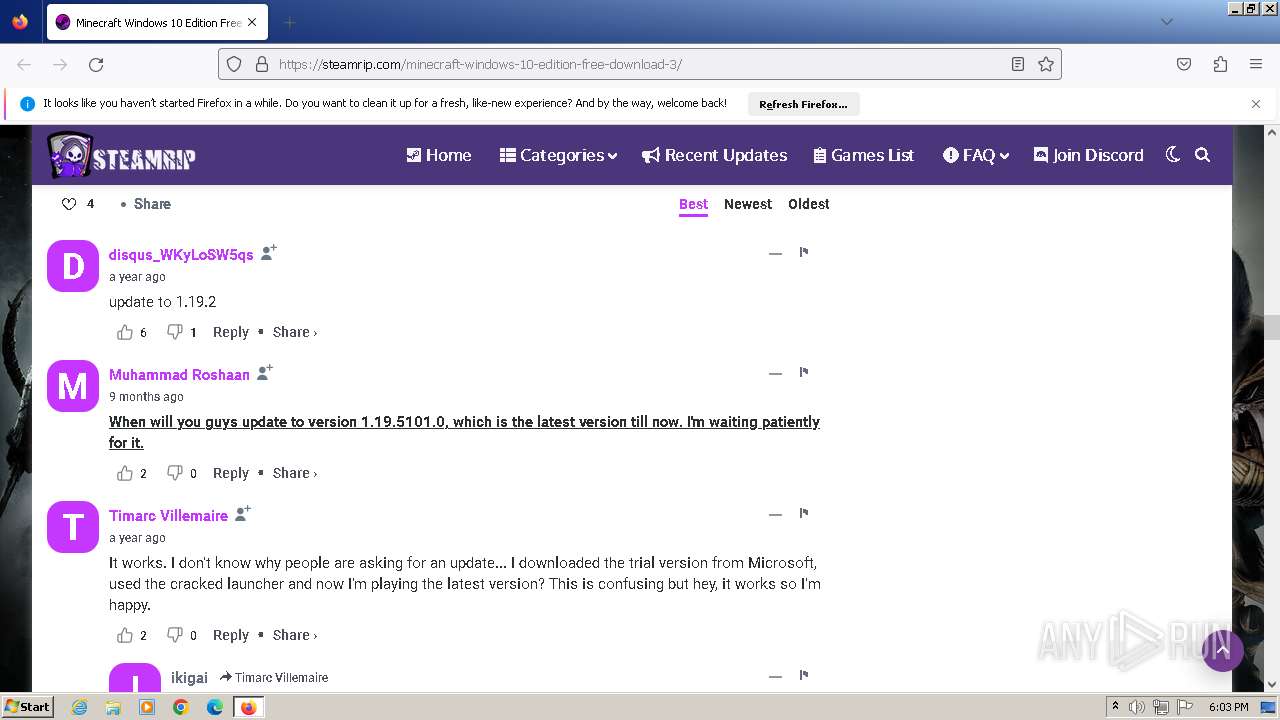Screen dimensions: 1280x720
Task: Open disqus_WKyLoSW5qs profile name
Action: 181,255
